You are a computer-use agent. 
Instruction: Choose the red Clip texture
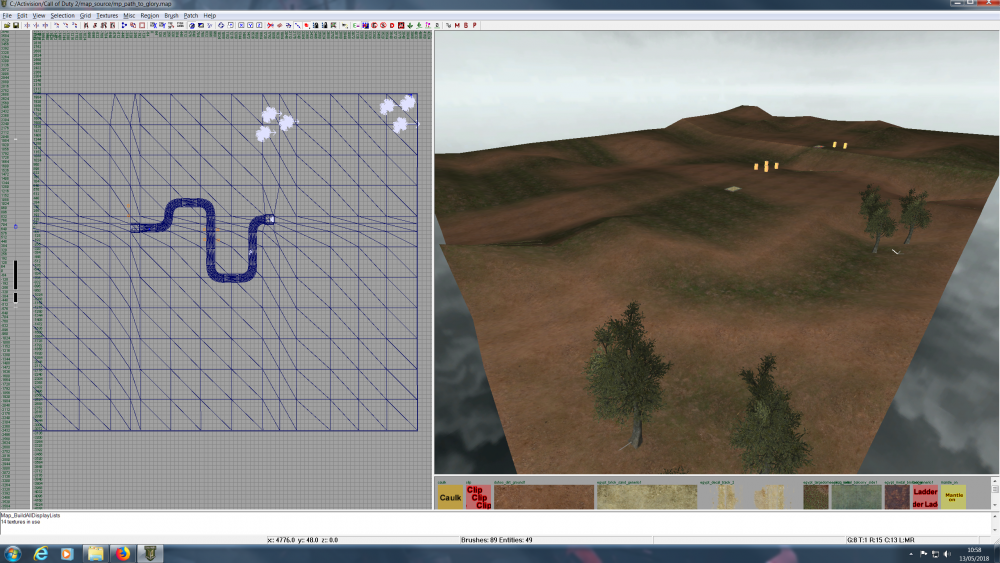(x=478, y=497)
